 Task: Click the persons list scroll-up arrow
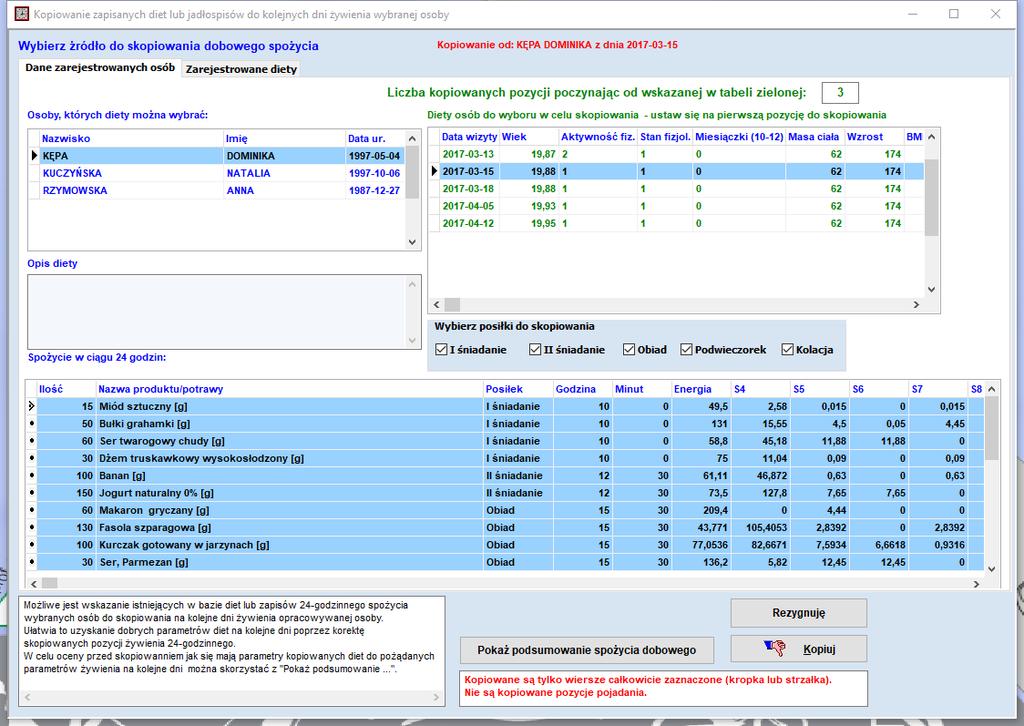click(x=412, y=138)
